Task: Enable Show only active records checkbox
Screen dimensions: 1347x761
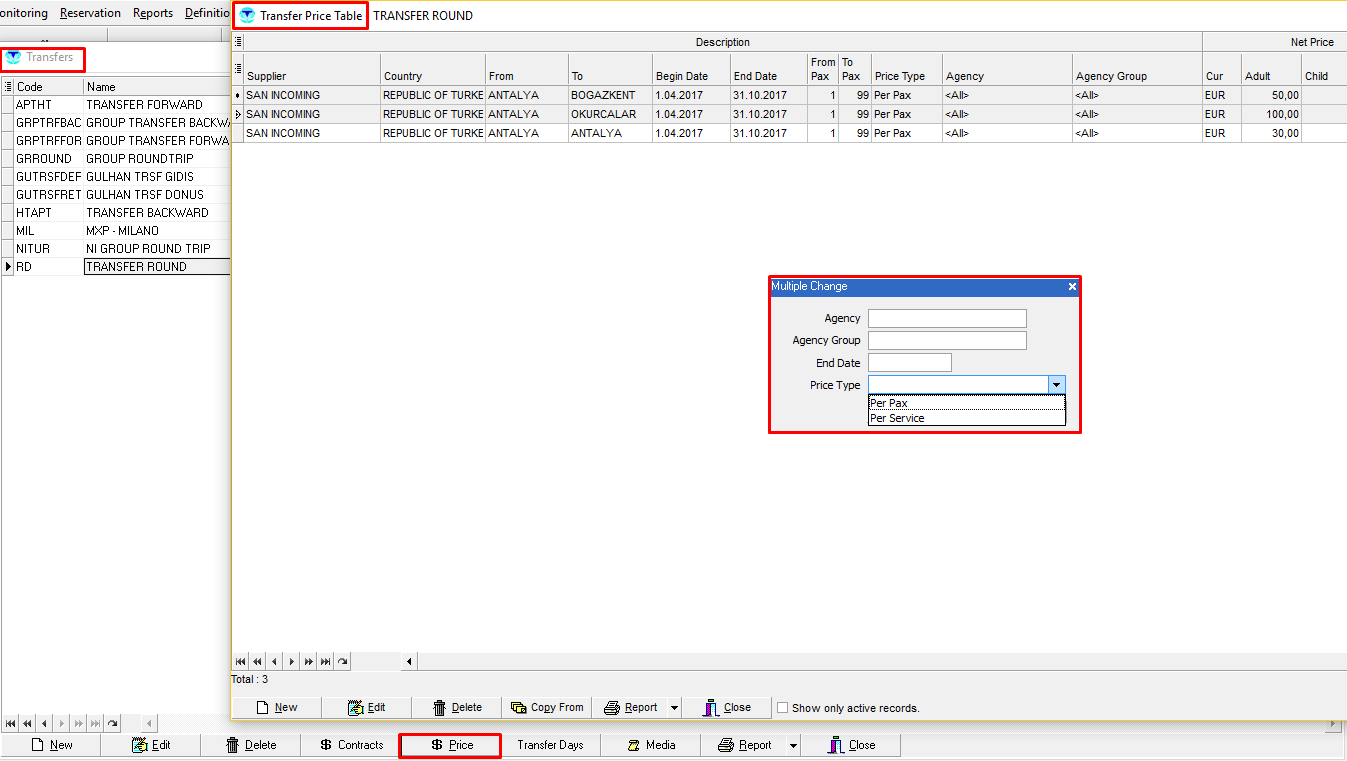Action: (783, 708)
